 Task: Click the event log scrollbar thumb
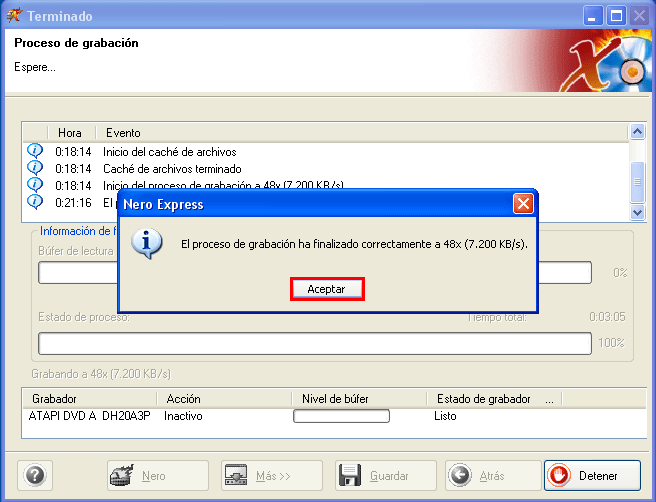pos(637,182)
